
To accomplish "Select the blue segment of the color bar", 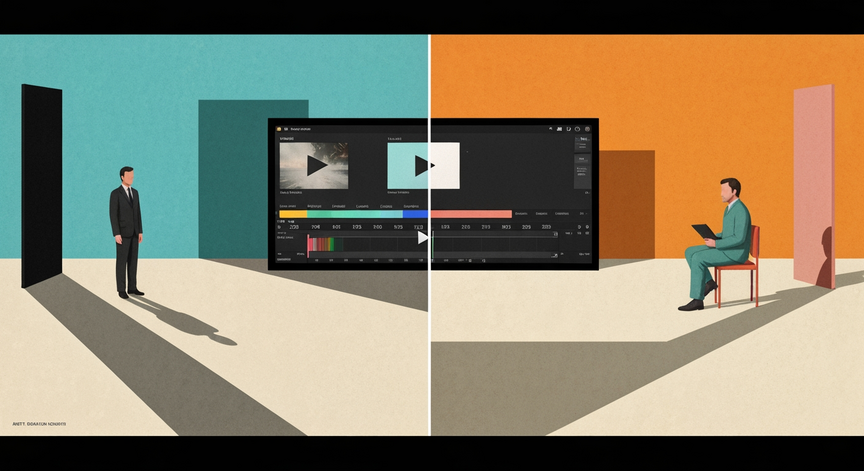I will pyautogui.click(x=415, y=214).
